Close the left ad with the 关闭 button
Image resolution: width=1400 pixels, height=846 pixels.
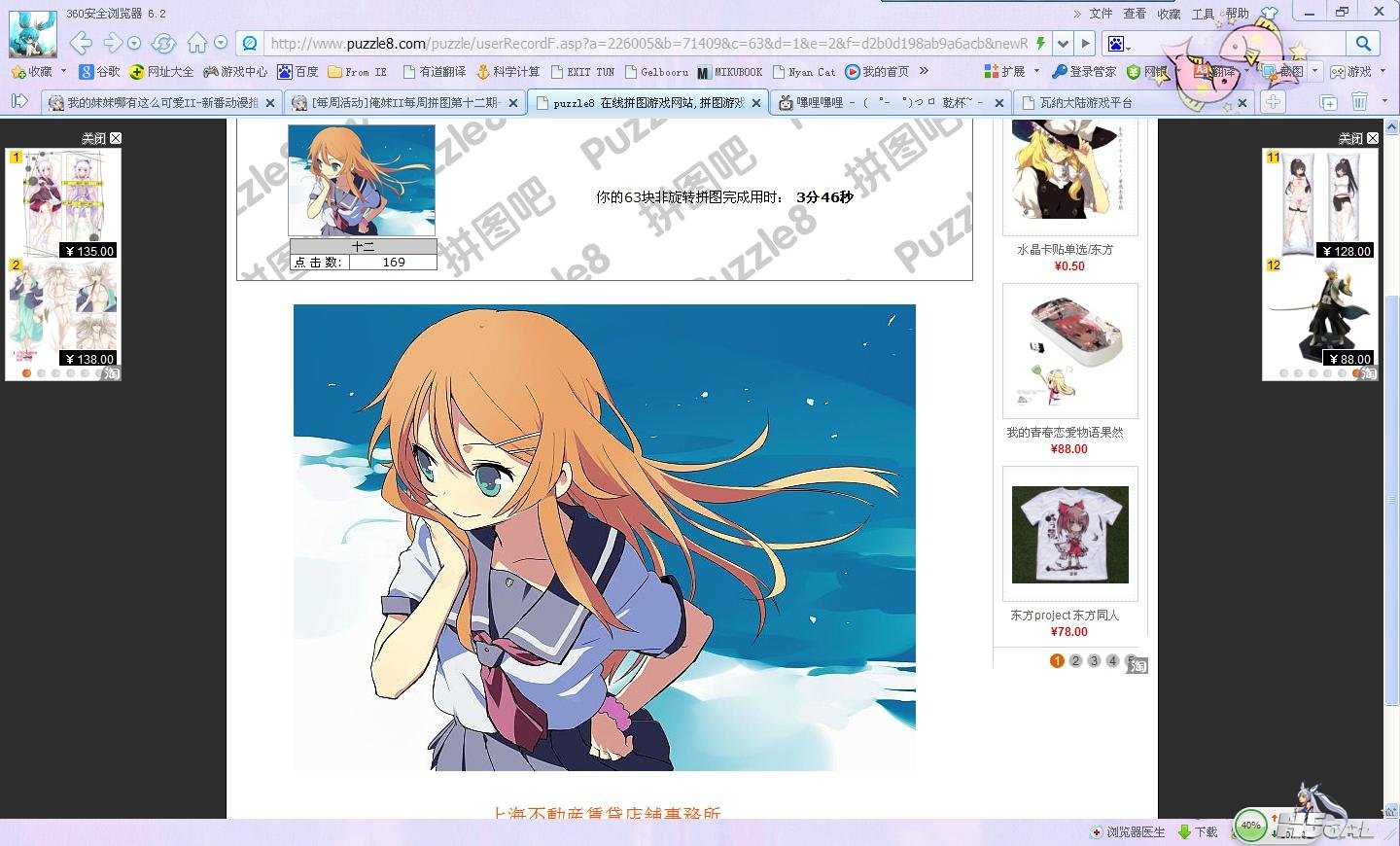click(x=102, y=138)
